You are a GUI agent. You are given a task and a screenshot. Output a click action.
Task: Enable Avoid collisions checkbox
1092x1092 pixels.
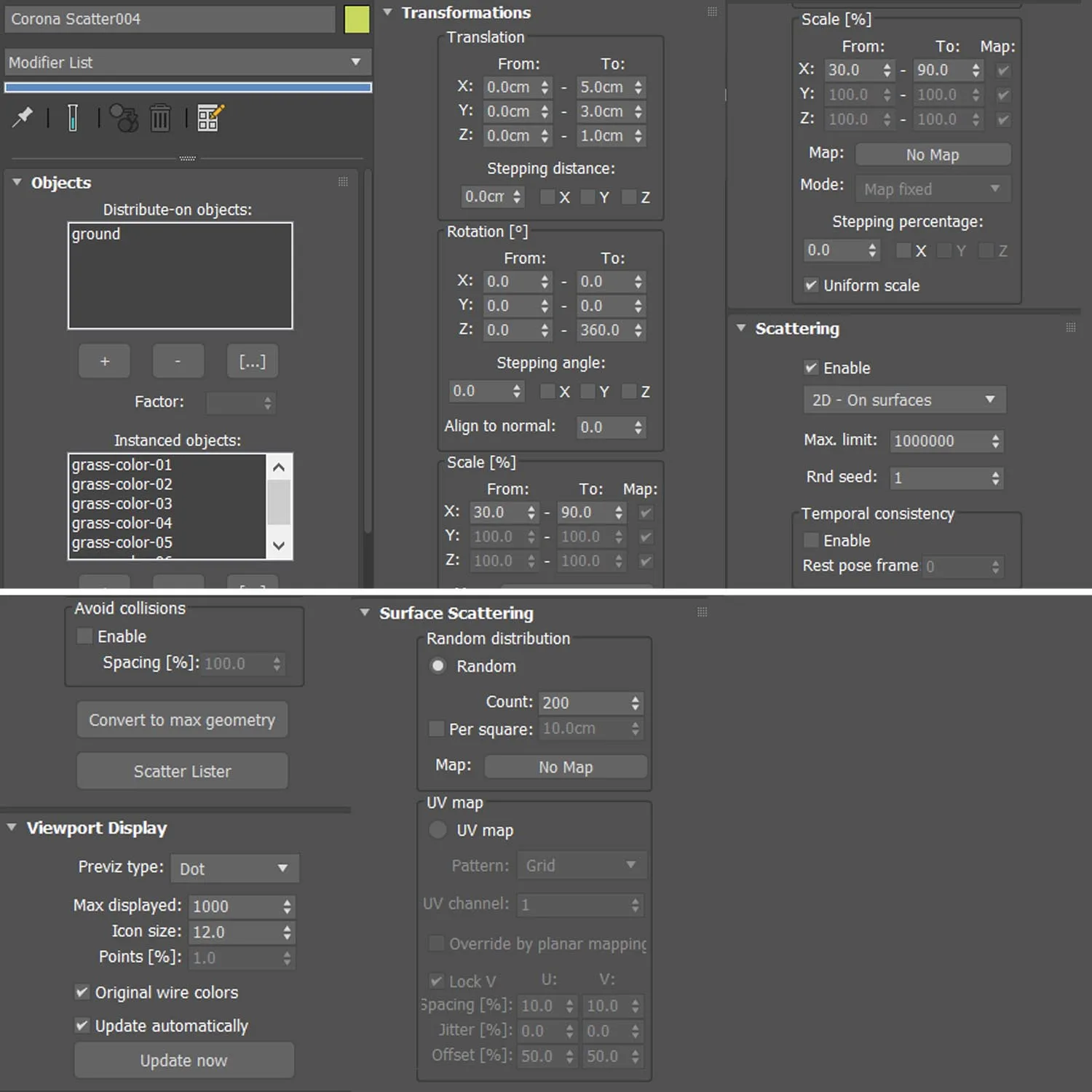[84, 636]
